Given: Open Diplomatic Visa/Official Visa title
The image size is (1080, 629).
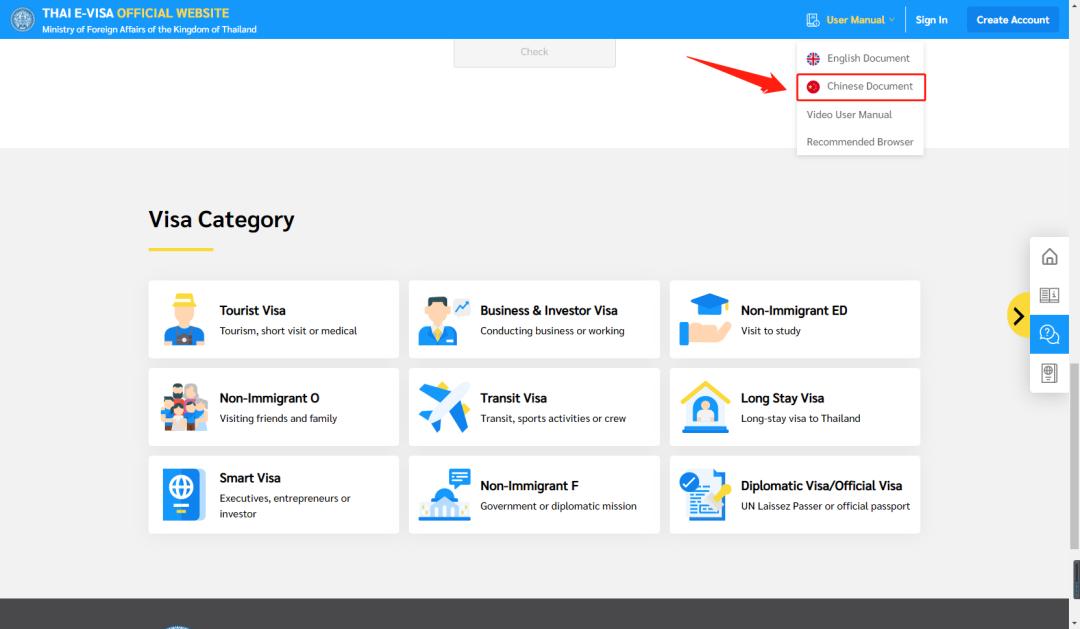Looking at the screenshot, I should pyautogui.click(x=821, y=486).
